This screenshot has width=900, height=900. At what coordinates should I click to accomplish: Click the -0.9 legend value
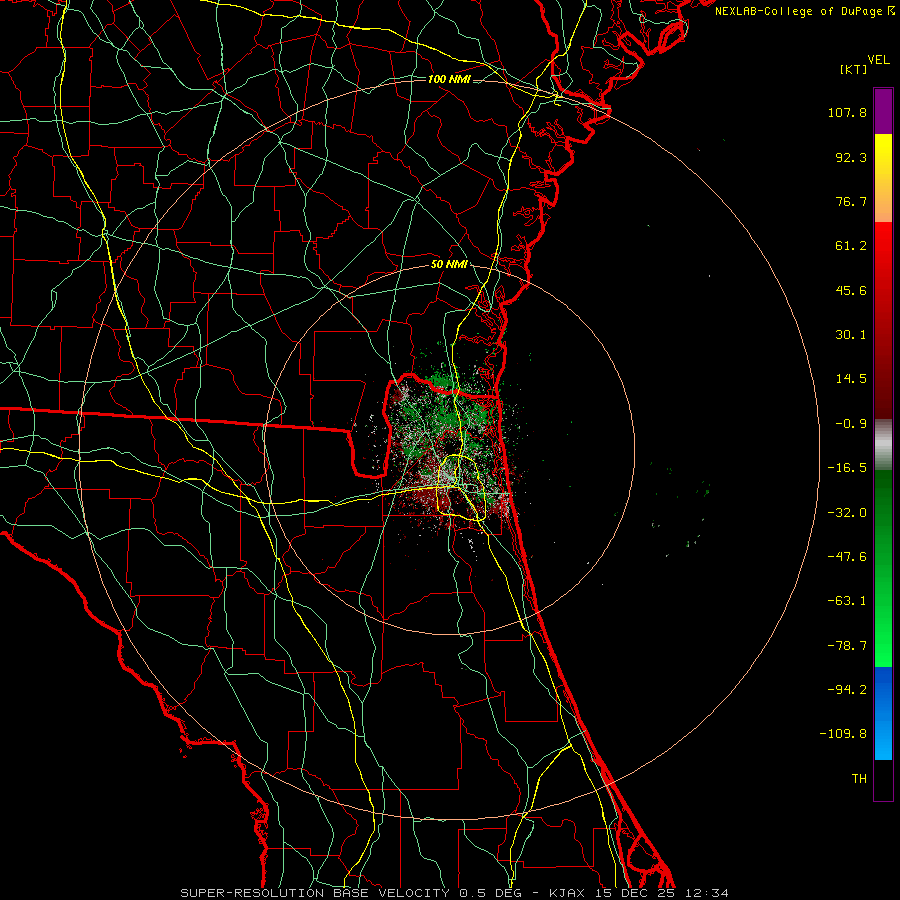click(x=851, y=424)
